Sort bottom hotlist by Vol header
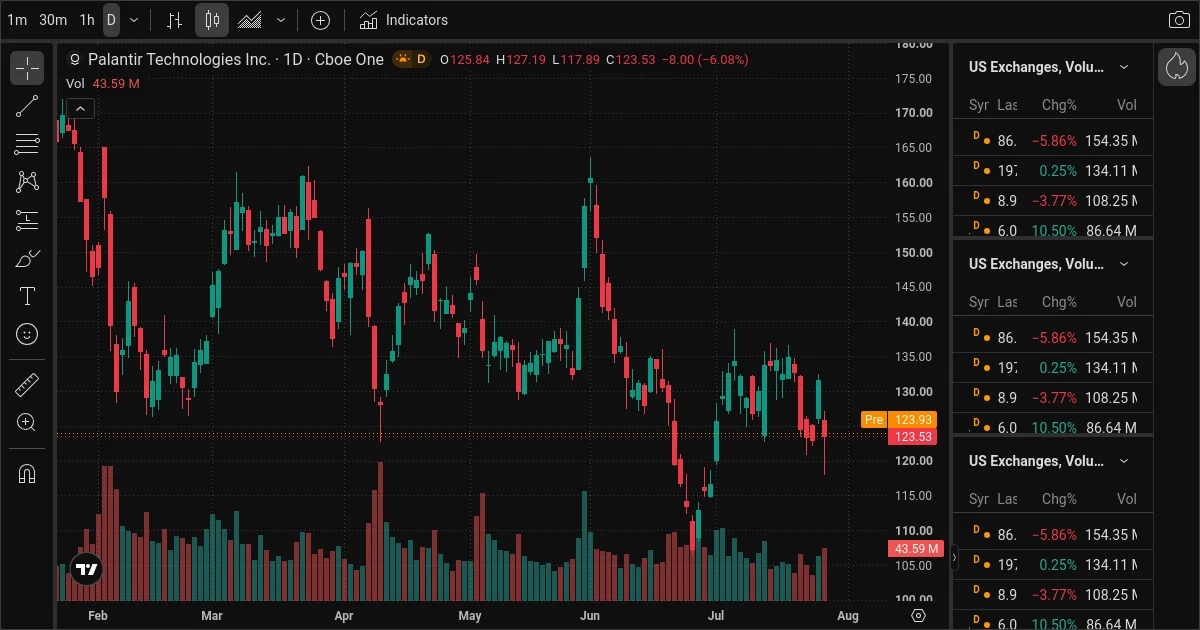1200x630 pixels. coord(1127,499)
